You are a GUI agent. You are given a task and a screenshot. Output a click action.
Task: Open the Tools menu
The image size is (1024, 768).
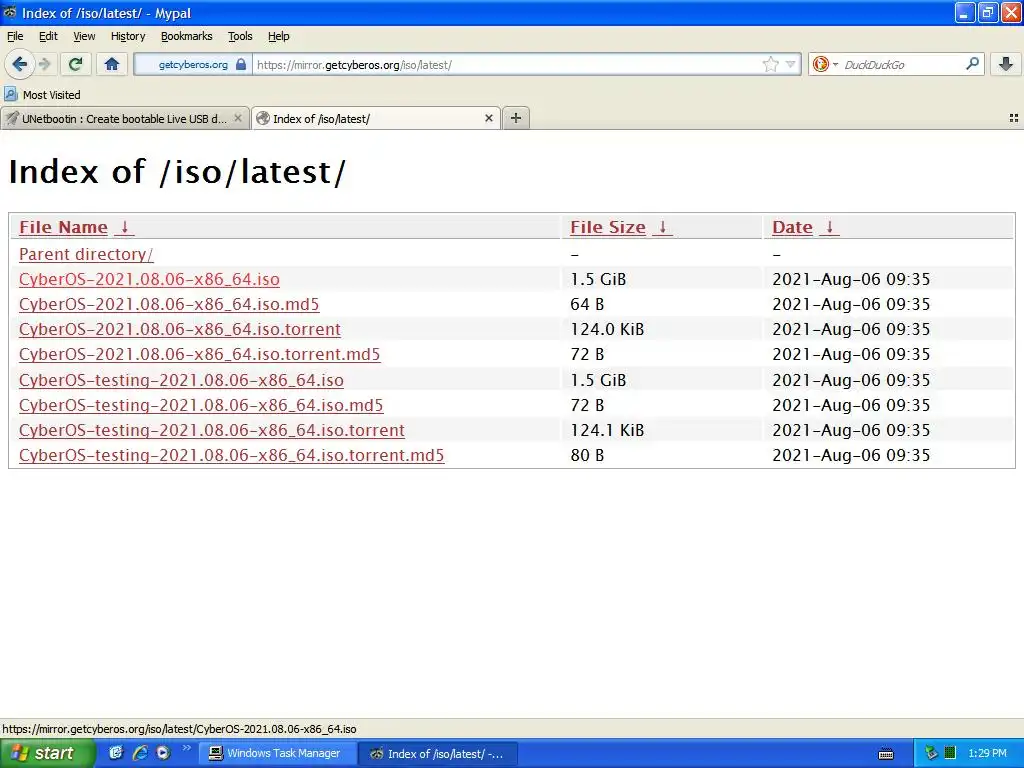[x=240, y=36]
